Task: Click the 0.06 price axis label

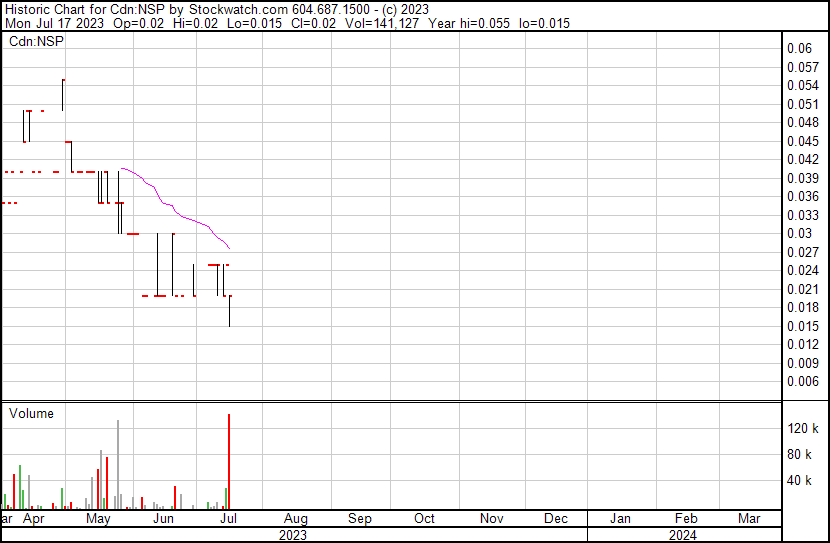Action: coord(798,48)
